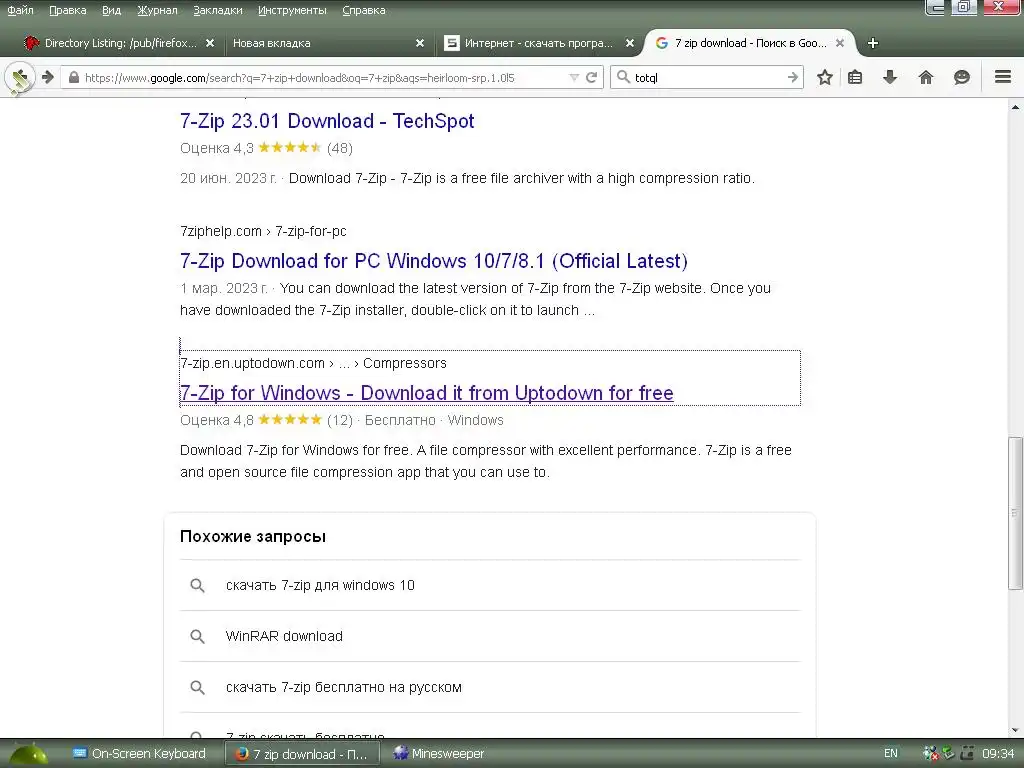This screenshot has width=1024, height=768.
Task: Open the Закладки menu
Action: [217, 10]
